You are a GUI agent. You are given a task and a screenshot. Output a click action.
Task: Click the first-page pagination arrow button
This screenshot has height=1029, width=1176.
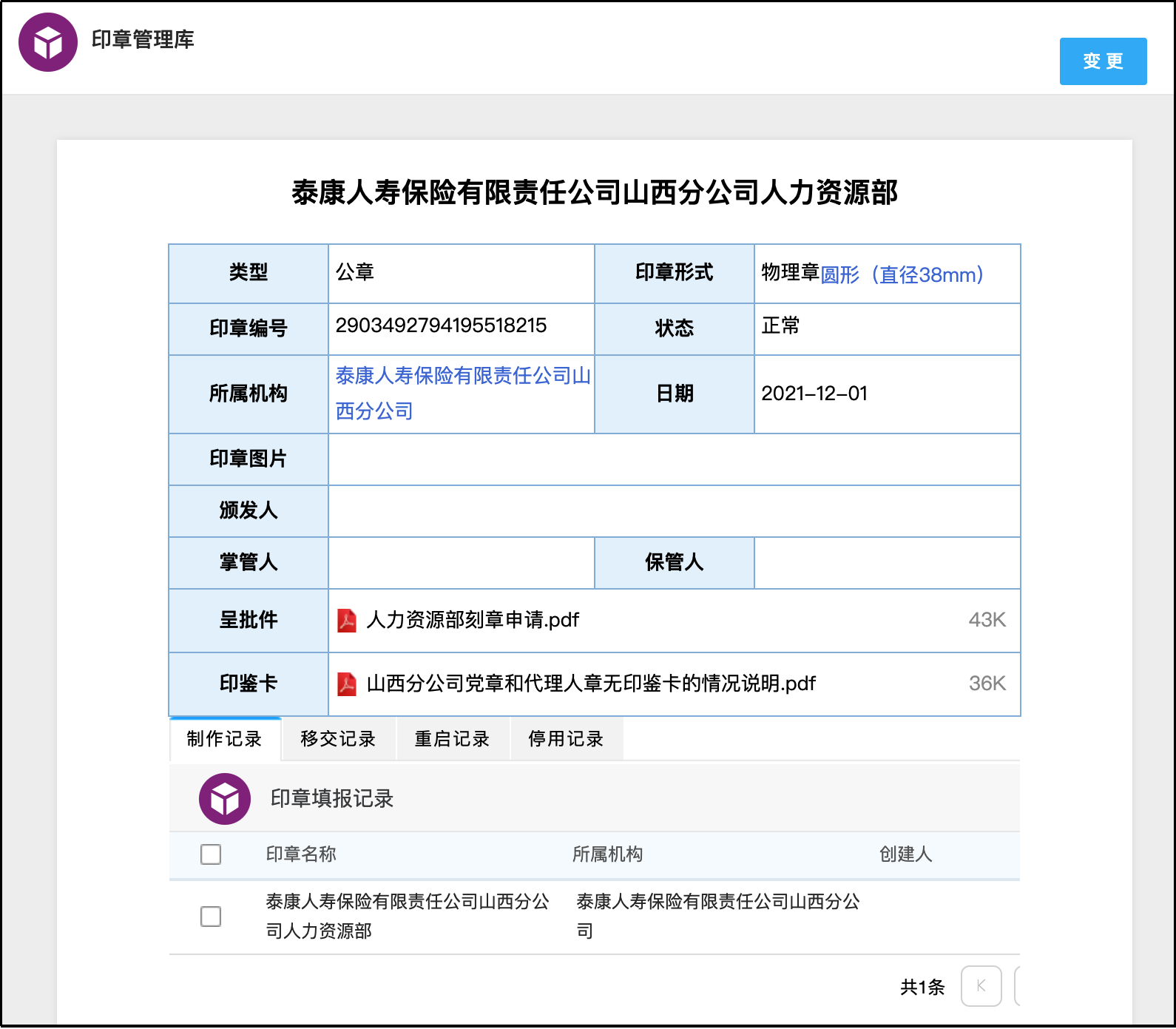(x=981, y=986)
